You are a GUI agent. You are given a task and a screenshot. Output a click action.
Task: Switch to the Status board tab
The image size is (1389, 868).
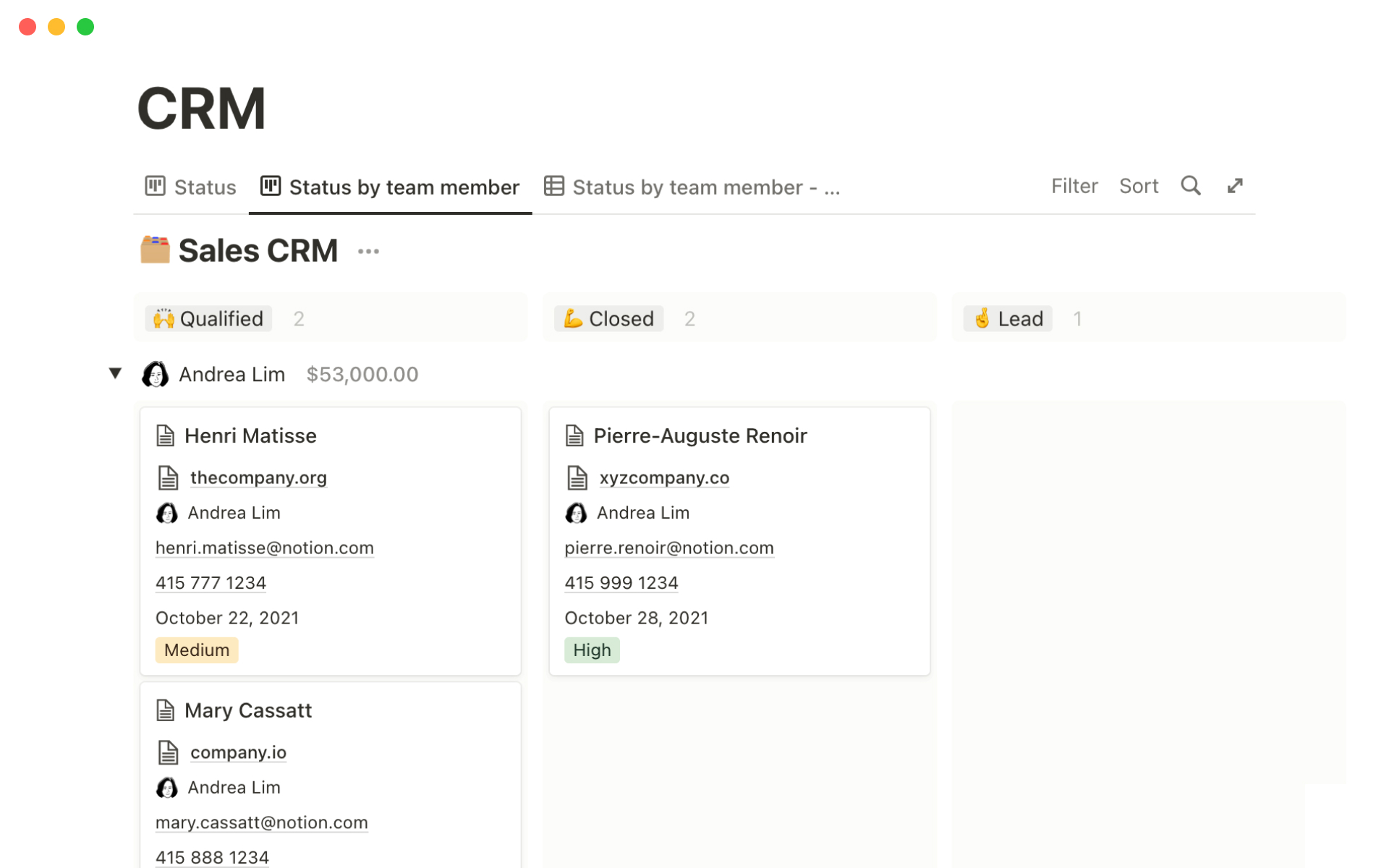pos(191,187)
